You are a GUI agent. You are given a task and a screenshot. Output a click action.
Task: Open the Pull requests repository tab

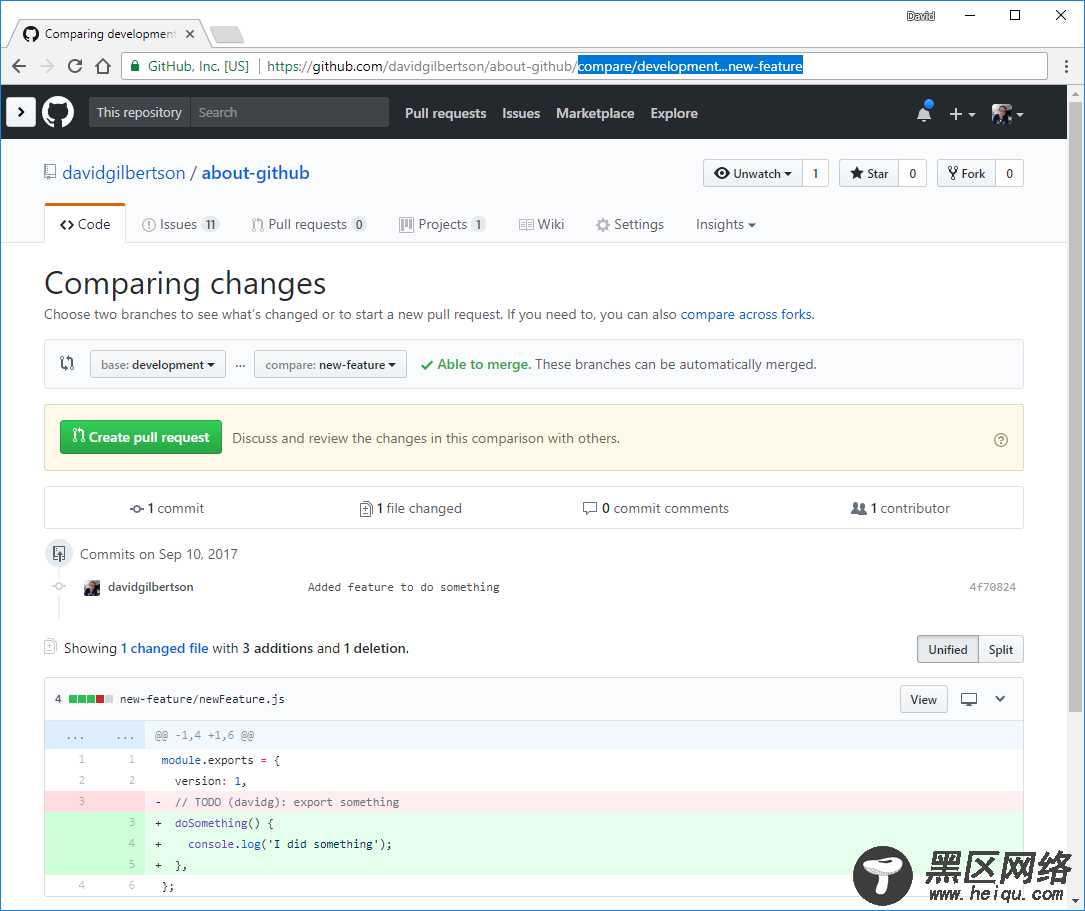(308, 224)
